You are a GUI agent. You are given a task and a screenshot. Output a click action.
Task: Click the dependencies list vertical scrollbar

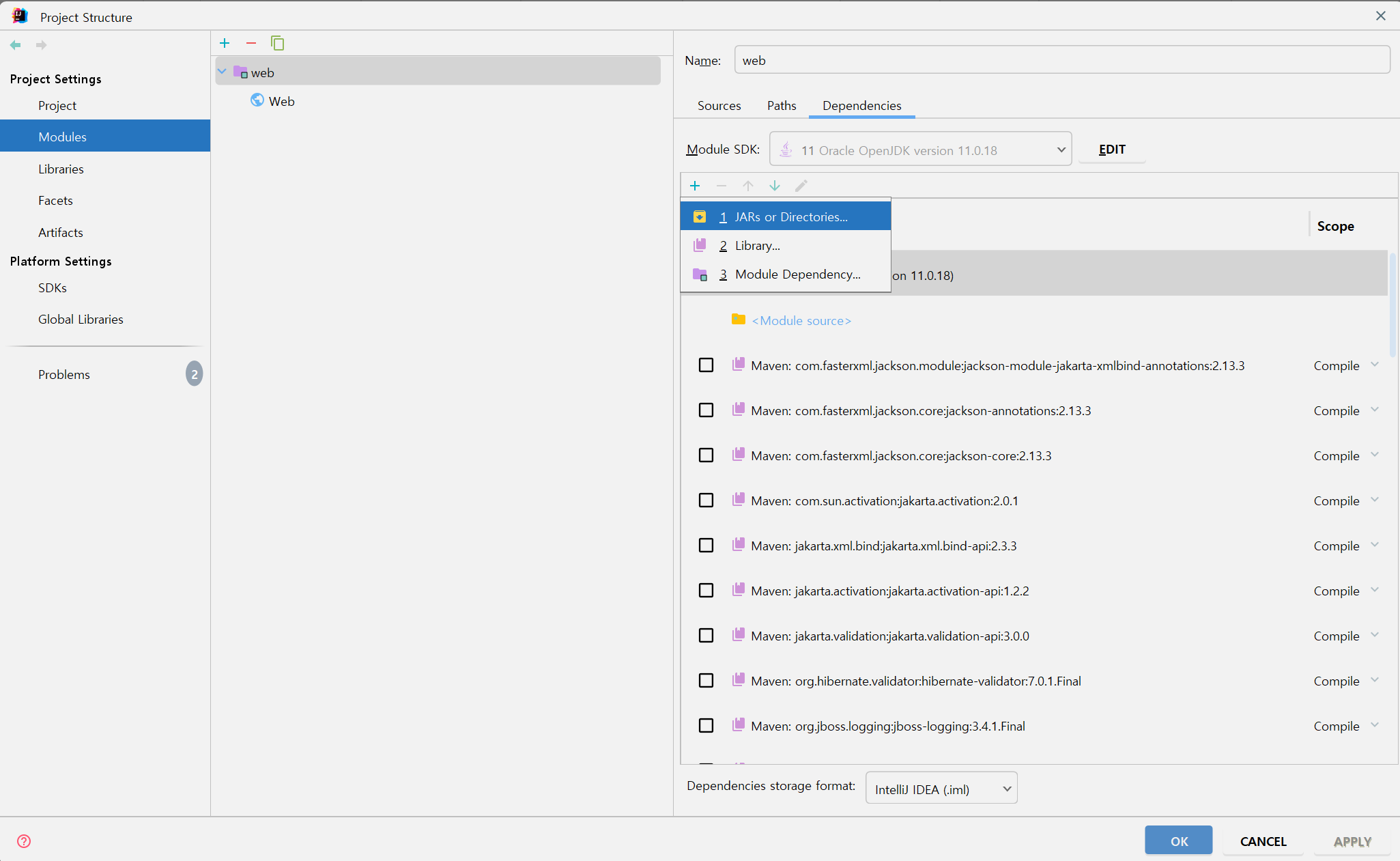pyautogui.click(x=1392, y=304)
